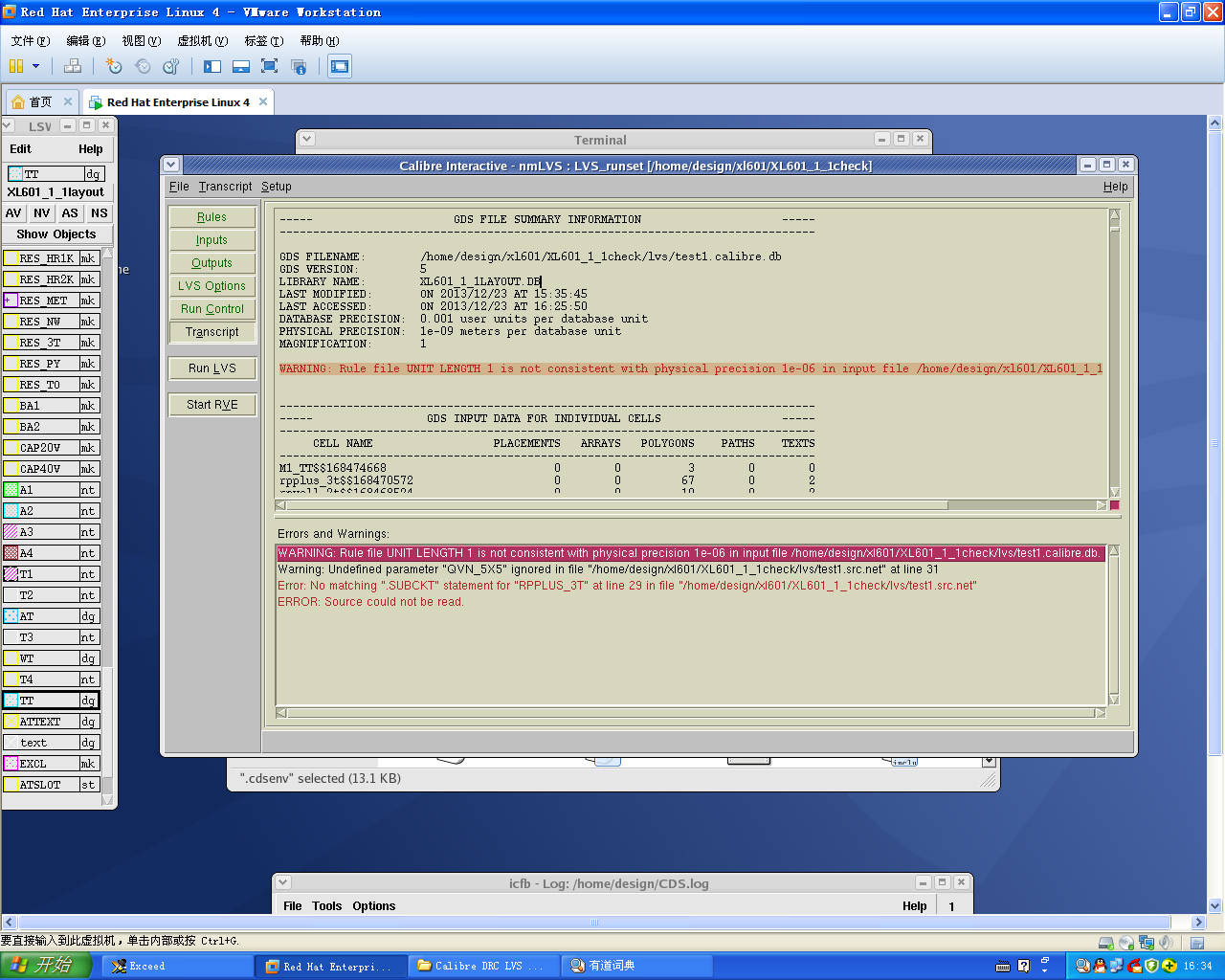Open the Calibre Transcript menu
1225x980 pixels.
pyautogui.click(x=225, y=187)
